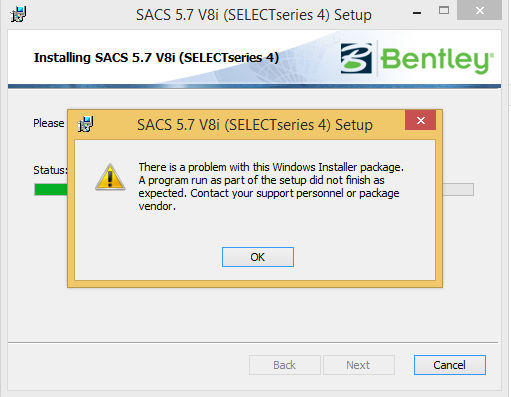Maximize the main Setup window
Viewport: 511px width, 397px height.
tap(444, 10)
